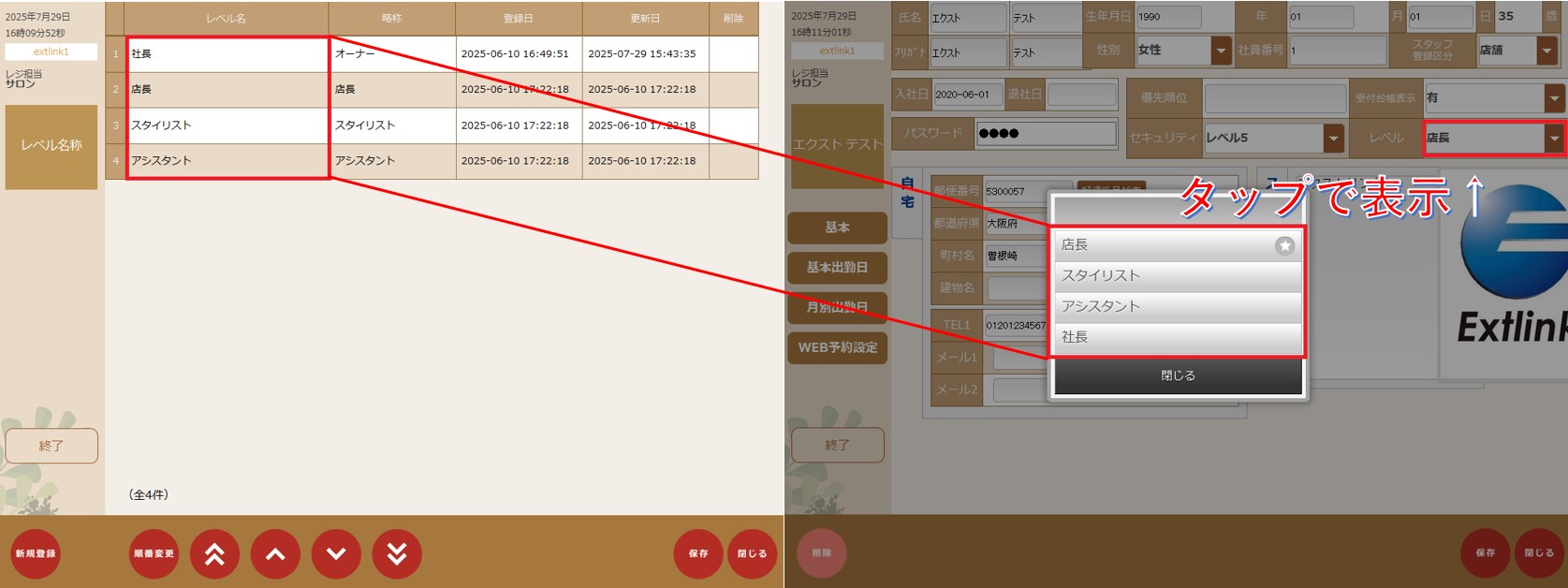Expand the セキュリティ レベル5 dropdown
Screen dimensions: 1568x588
[1274, 138]
